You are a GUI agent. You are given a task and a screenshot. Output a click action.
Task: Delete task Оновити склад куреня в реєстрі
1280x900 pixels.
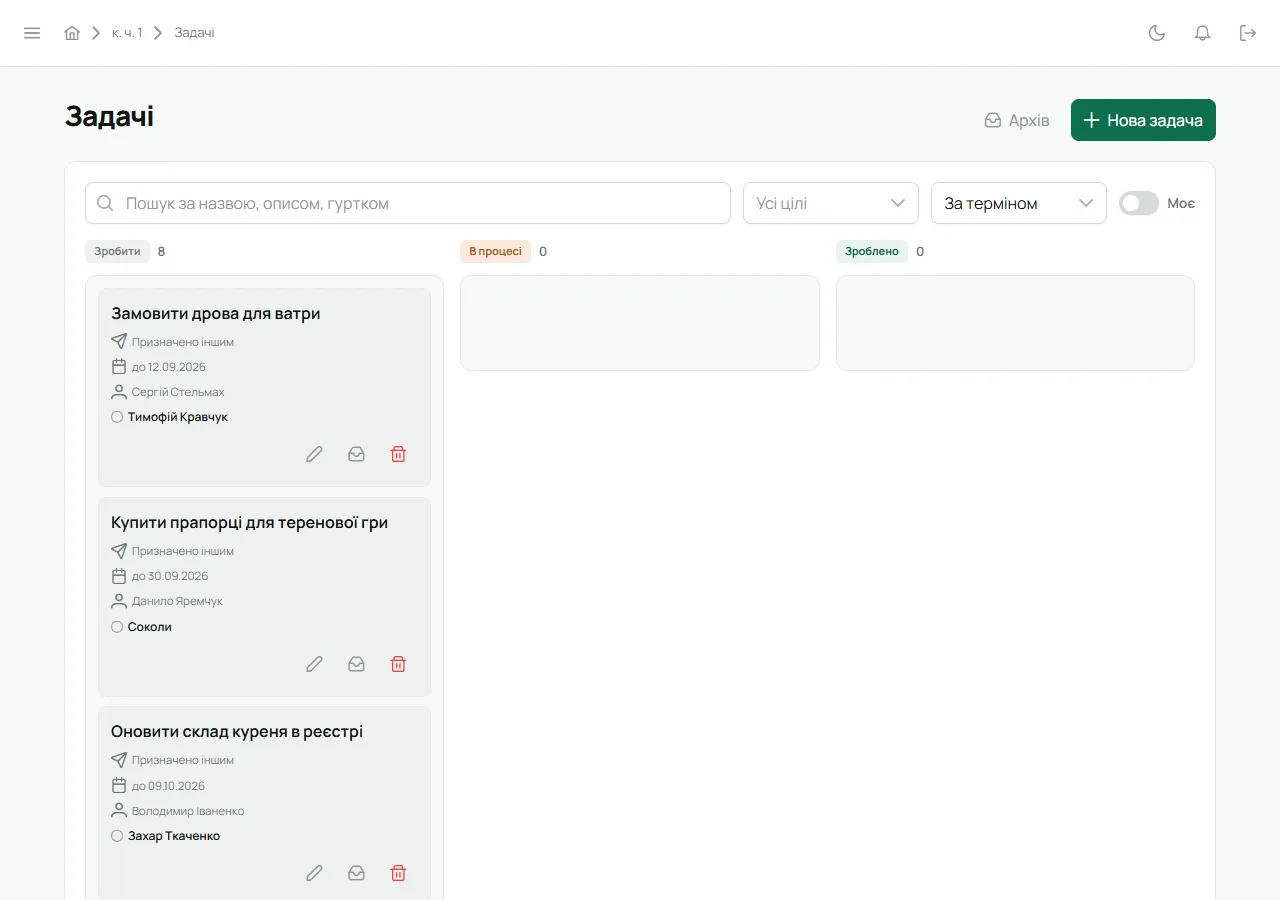click(398, 873)
